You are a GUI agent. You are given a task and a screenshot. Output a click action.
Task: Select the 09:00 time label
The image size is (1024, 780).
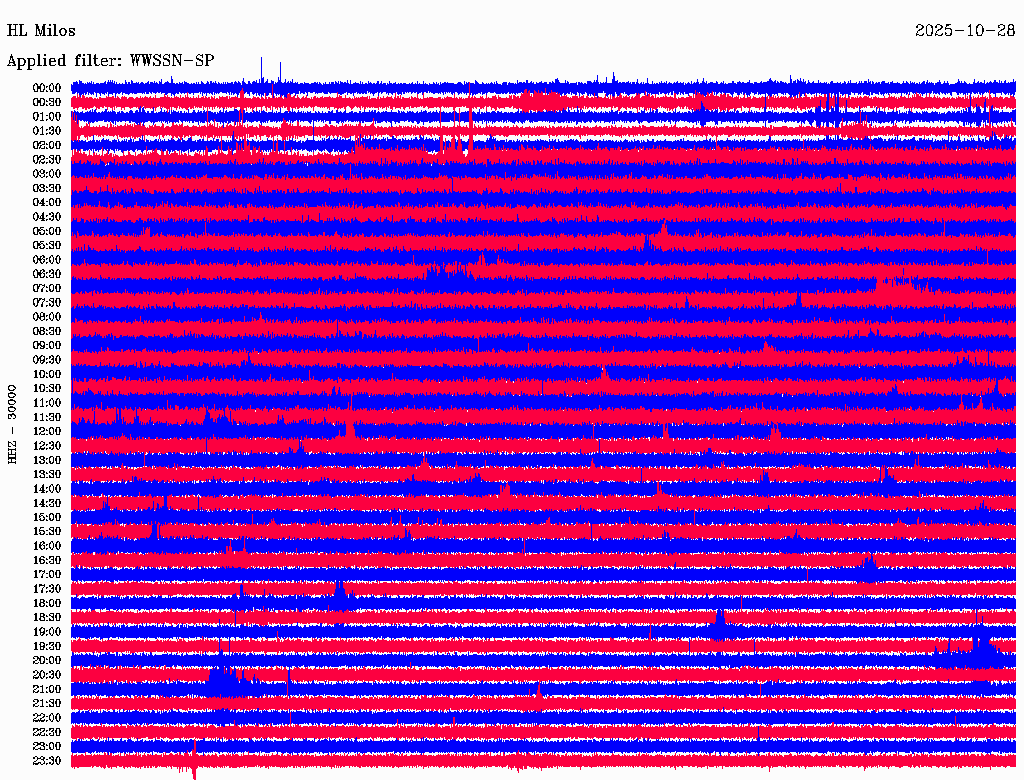(47, 346)
